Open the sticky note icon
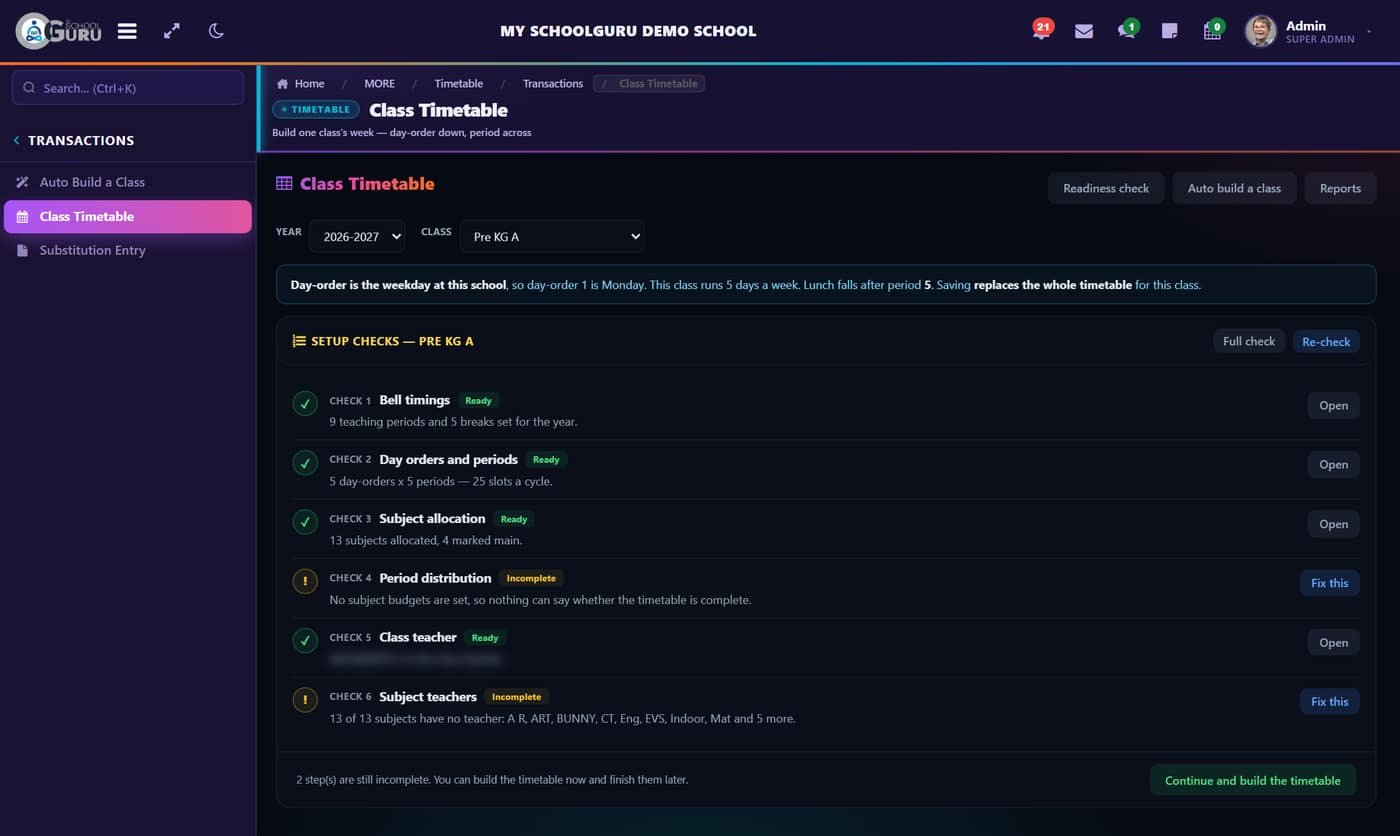 1169,31
